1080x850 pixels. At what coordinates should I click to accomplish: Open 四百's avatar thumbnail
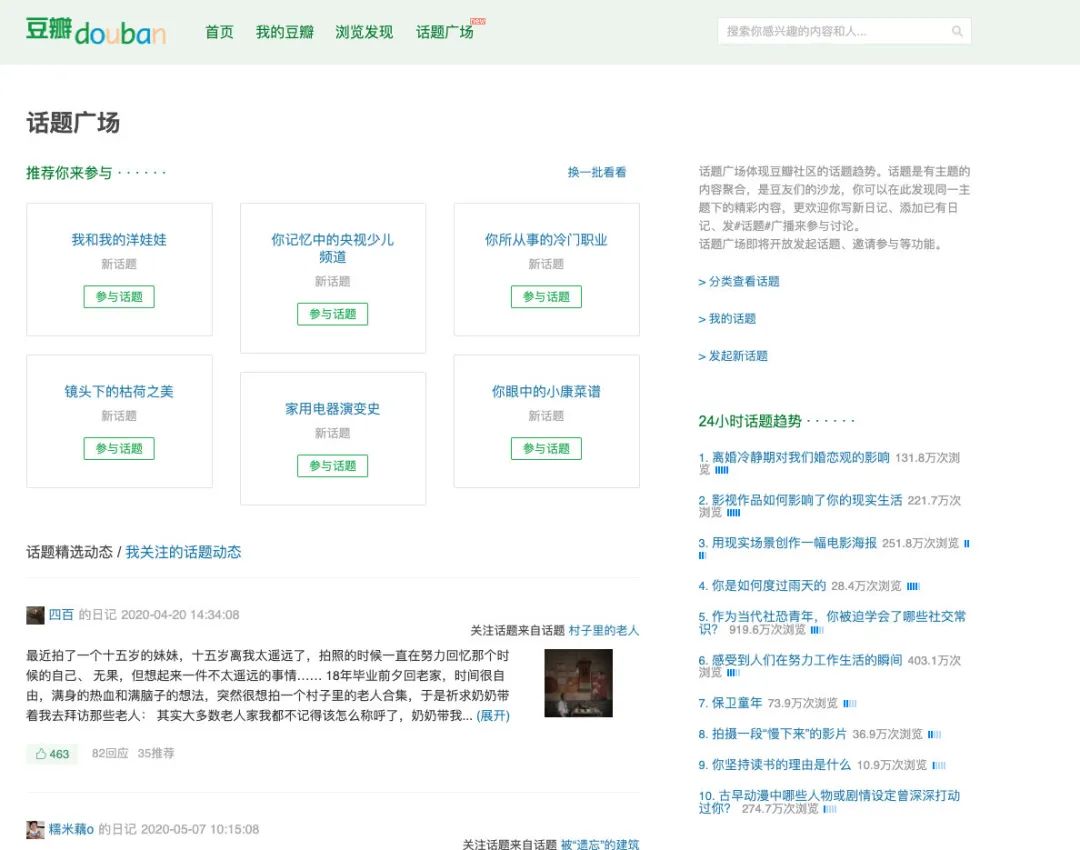[x=35, y=614]
